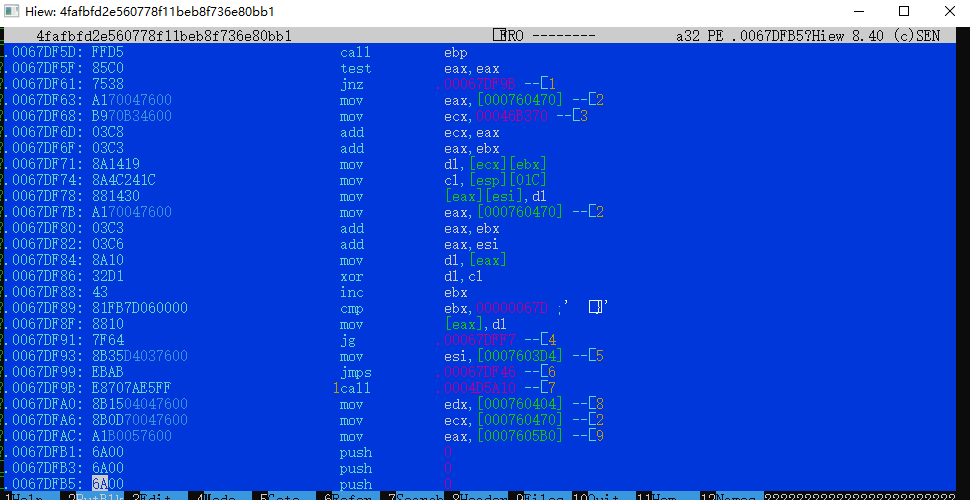Click 'ecx,eax' operands at 0067DF6D

tap(471, 132)
